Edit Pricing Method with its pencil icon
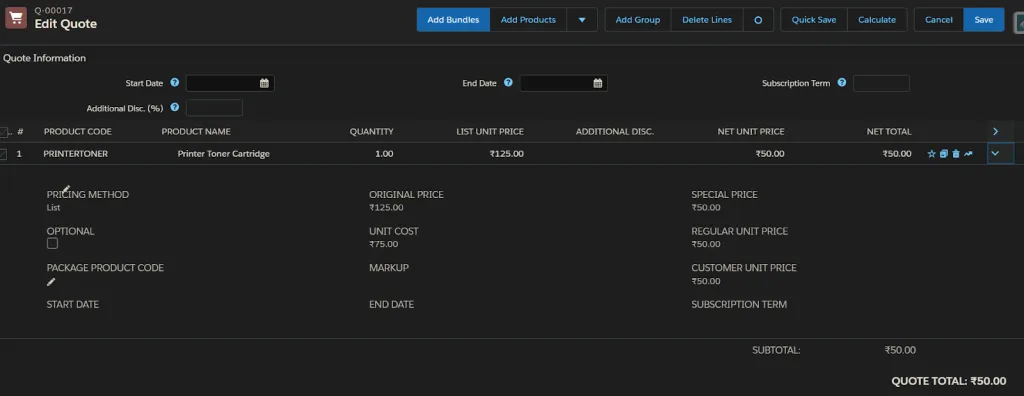Viewport: 1024px width, 396px height. pos(66,189)
